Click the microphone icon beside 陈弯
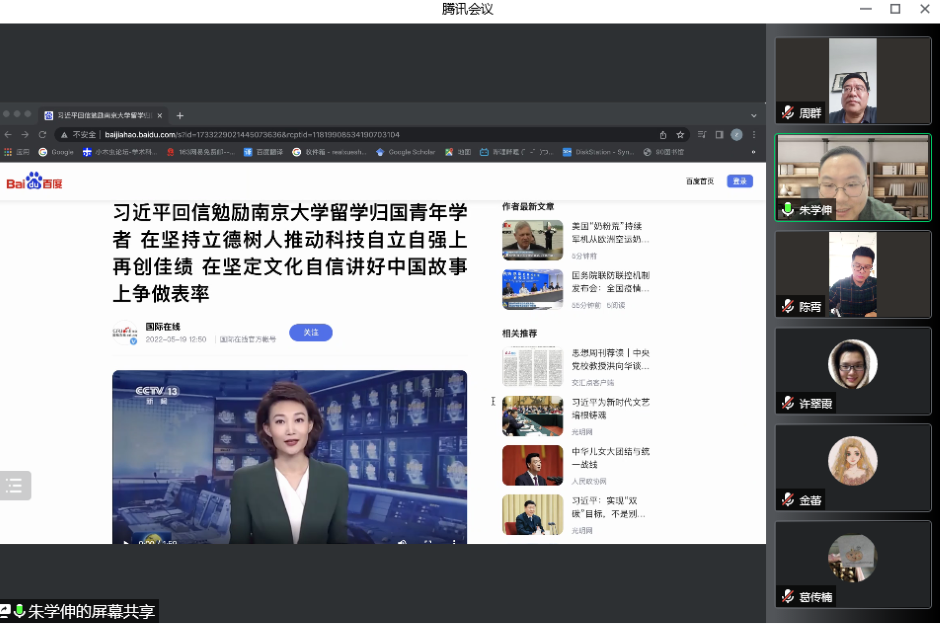Screen dimensions: 940x624 pyautogui.click(x=788, y=307)
